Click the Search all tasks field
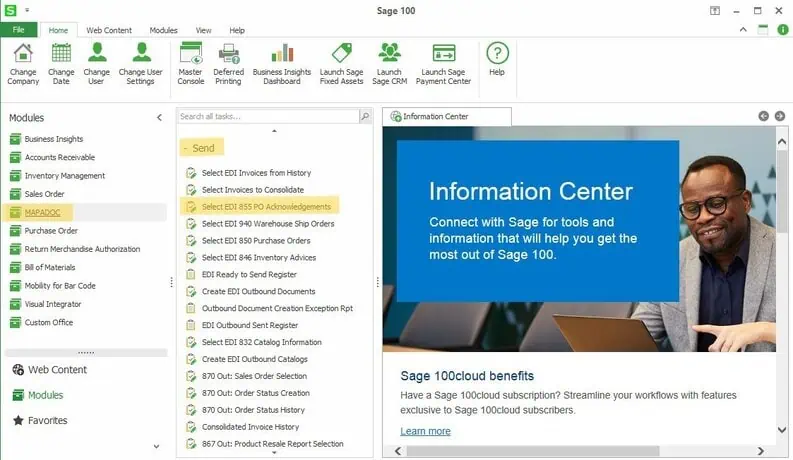793x460 pixels. (x=268, y=116)
